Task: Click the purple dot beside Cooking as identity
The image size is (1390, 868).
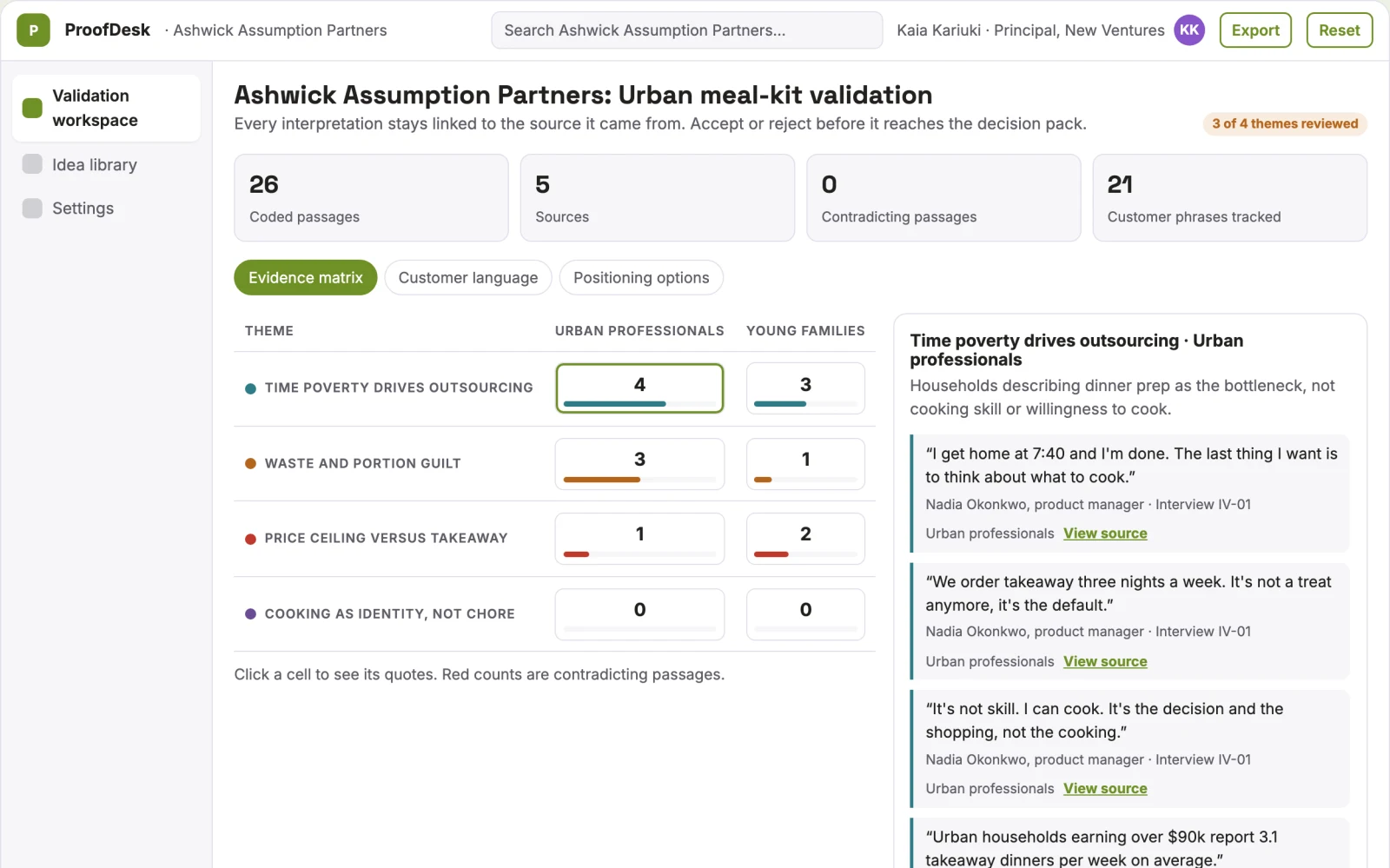Action: (x=250, y=614)
